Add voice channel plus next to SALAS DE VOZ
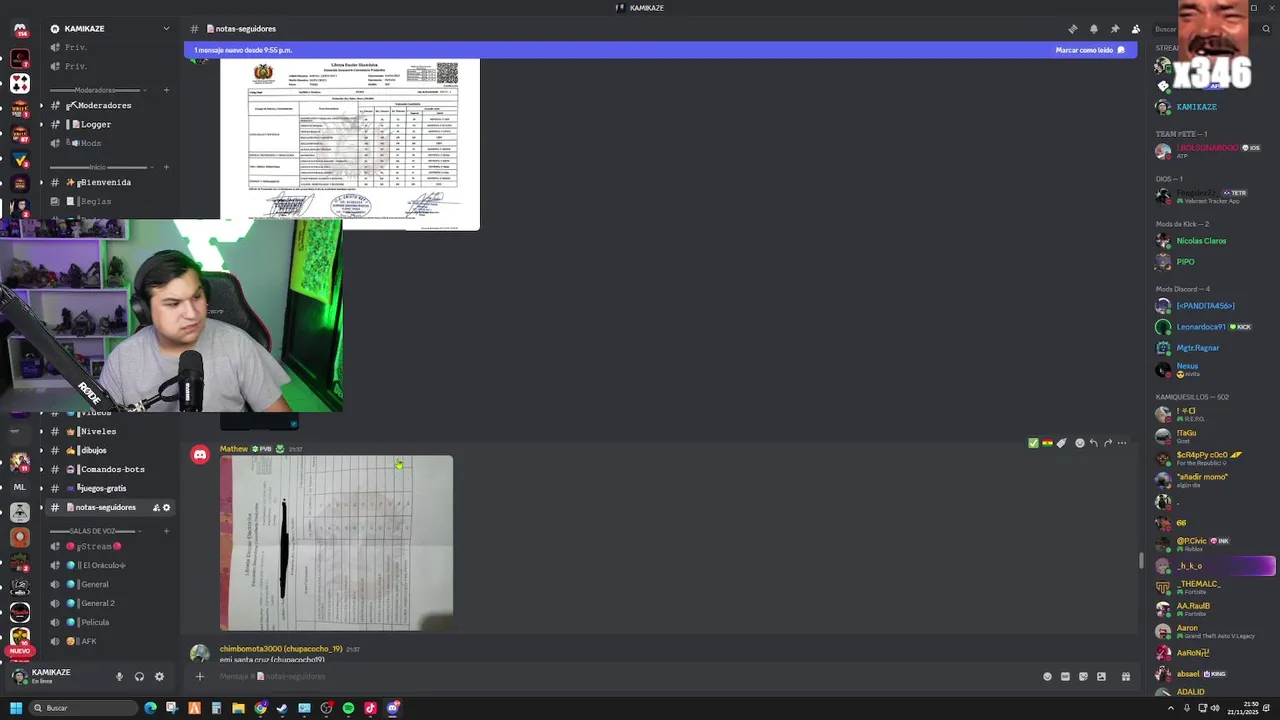Viewport: 1280px width, 720px height. point(166,531)
